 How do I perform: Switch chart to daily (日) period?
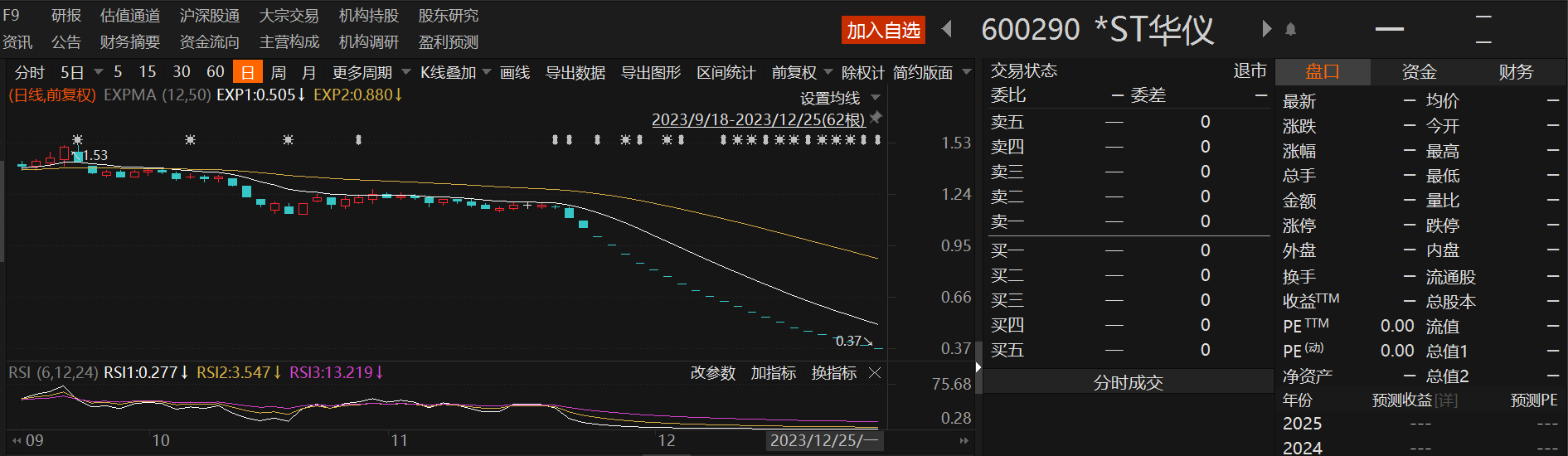tap(247, 72)
